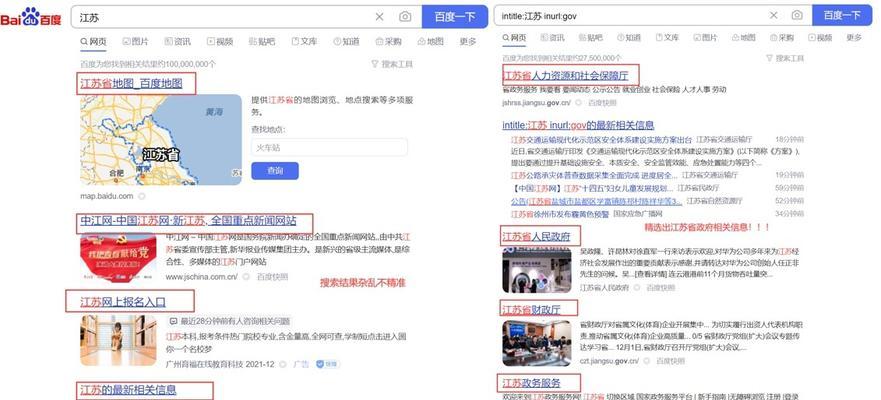Click the 保障 shield badge beside 广告
881x400 pixels.
pos(328,364)
